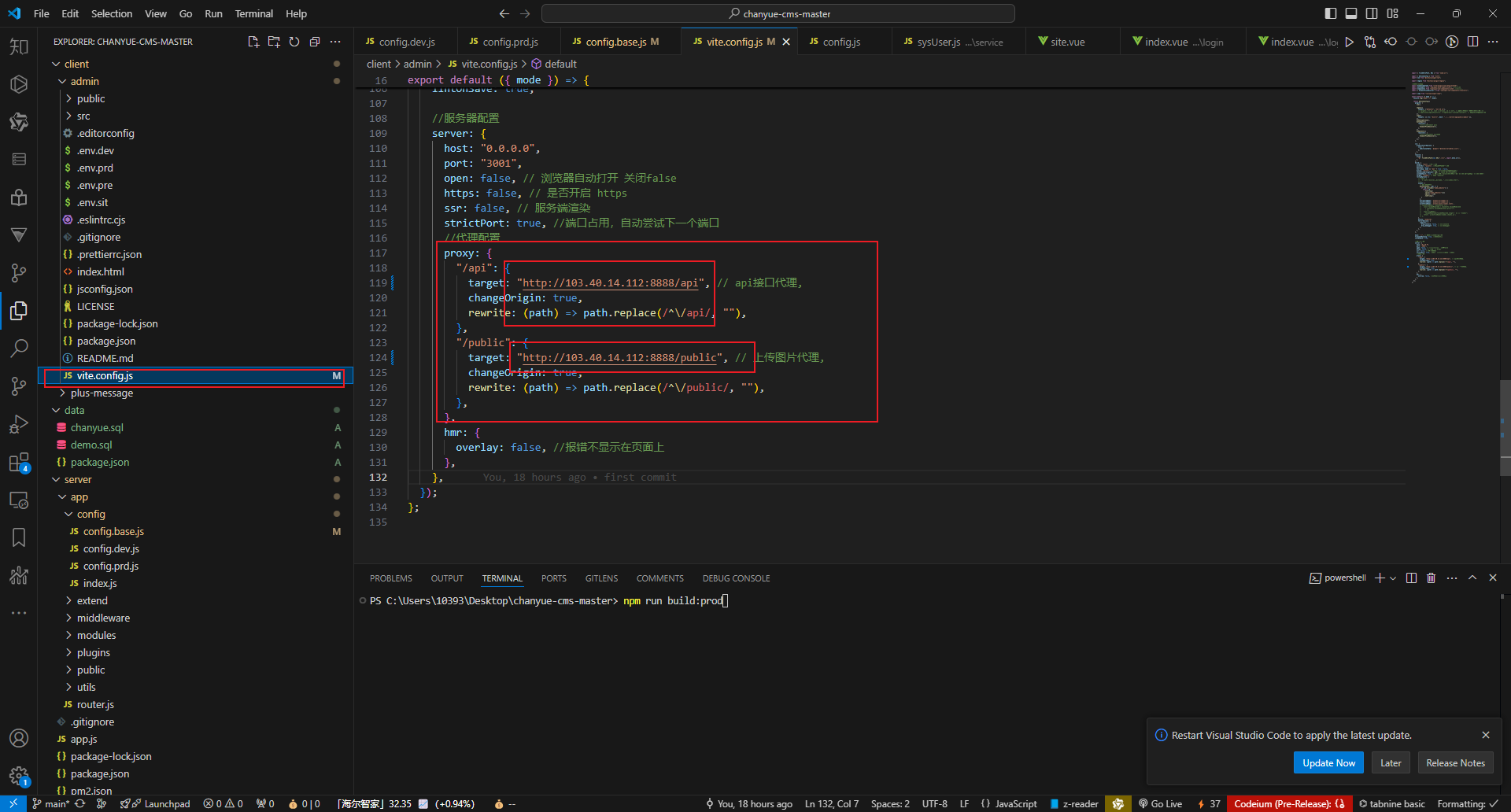
Task: Open editor More Actions menu
Action: tap(1493, 42)
